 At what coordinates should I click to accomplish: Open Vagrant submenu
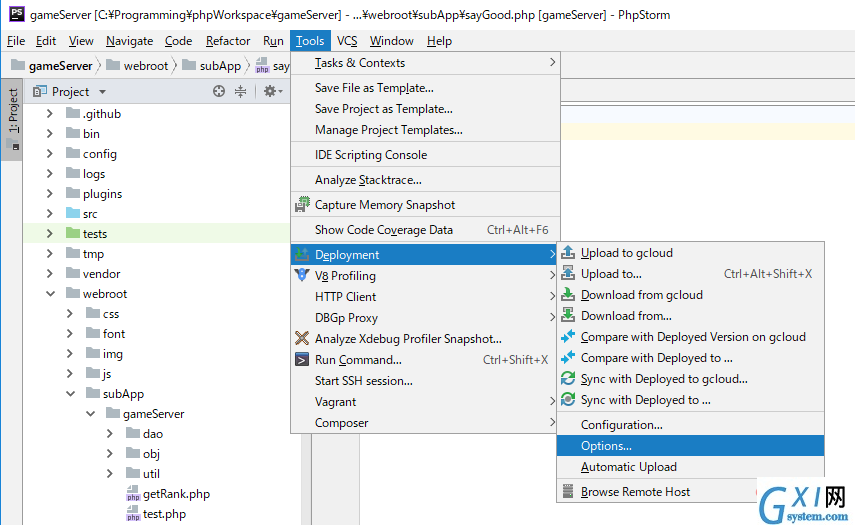tap(425, 402)
